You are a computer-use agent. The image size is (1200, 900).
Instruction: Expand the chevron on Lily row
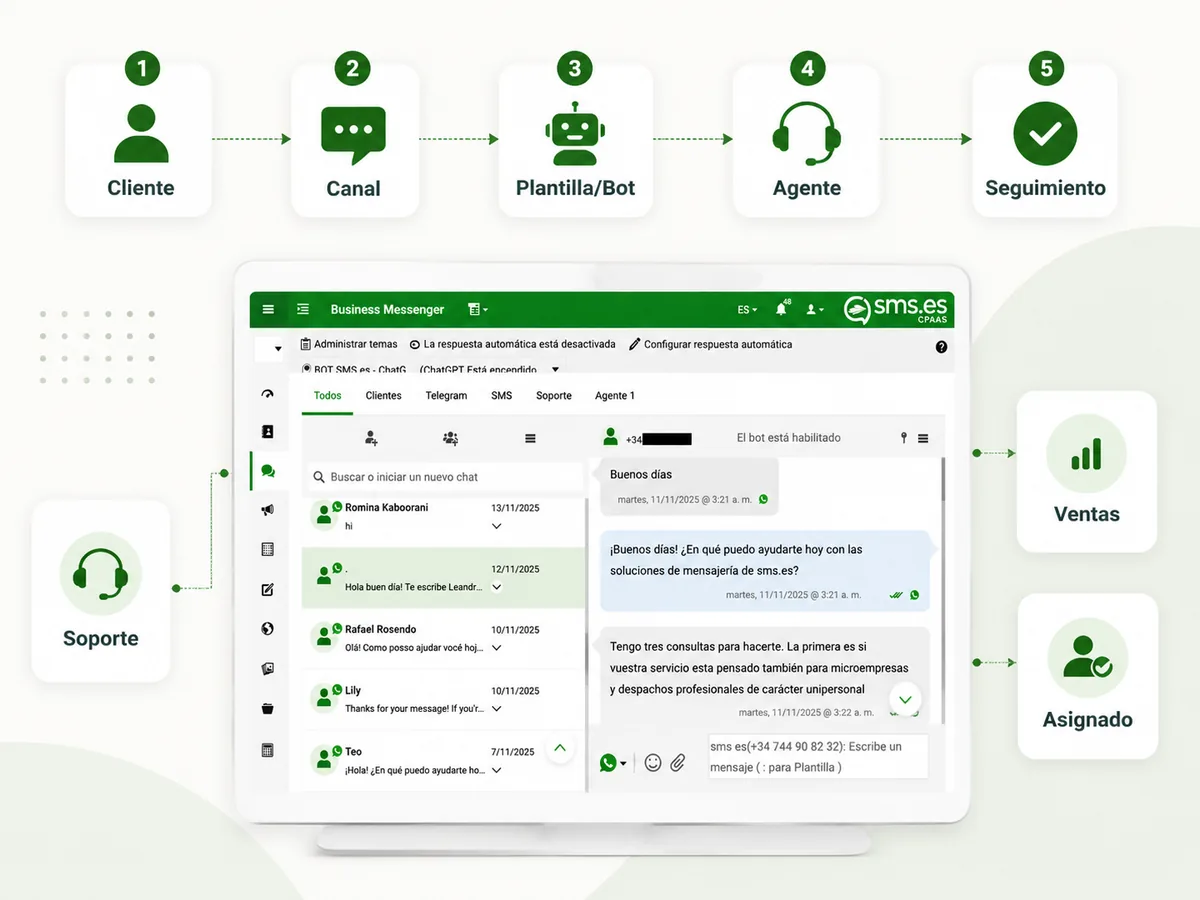[497, 709]
